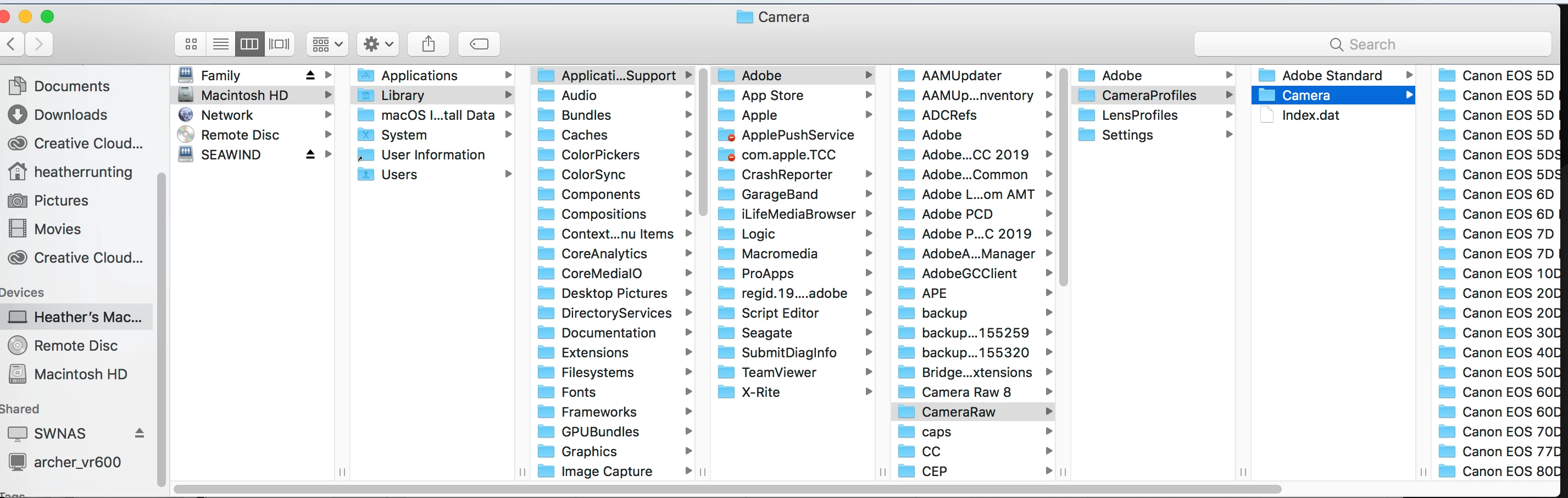
Task: Select column view button in toolbar
Action: (x=249, y=44)
